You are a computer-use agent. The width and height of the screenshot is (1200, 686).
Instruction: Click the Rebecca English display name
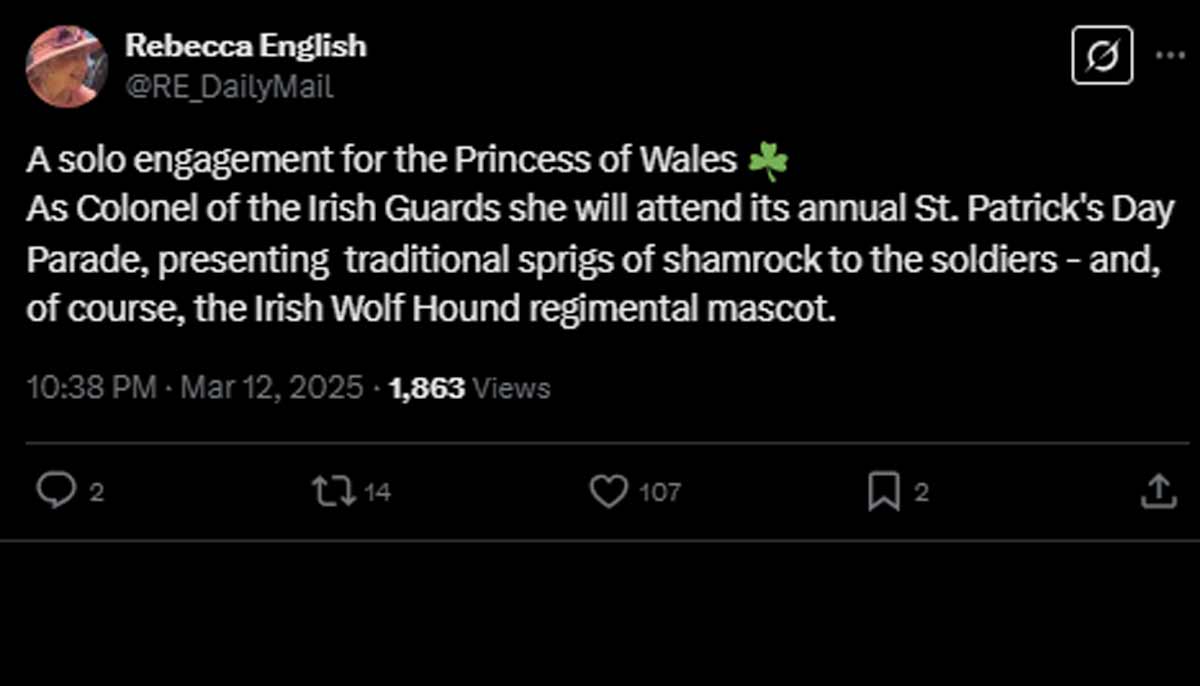pyautogui.click(x=246, y=46)
